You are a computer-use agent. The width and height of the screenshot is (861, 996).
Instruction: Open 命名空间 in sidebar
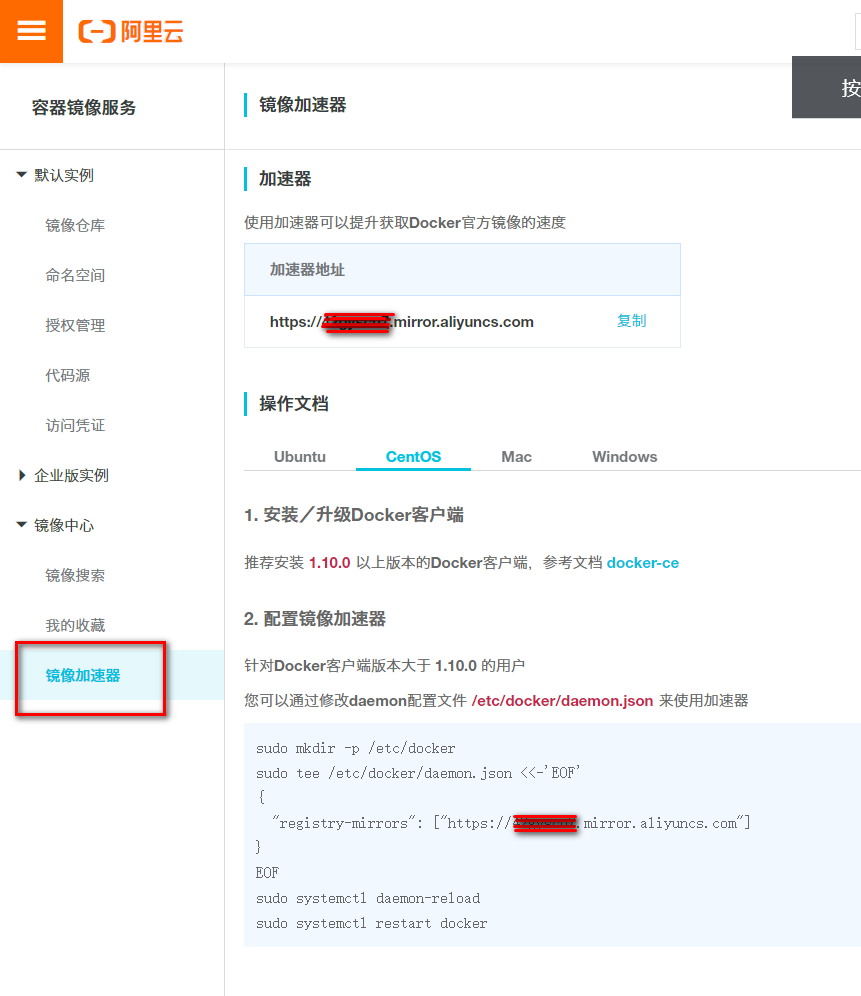coord(75,276)
